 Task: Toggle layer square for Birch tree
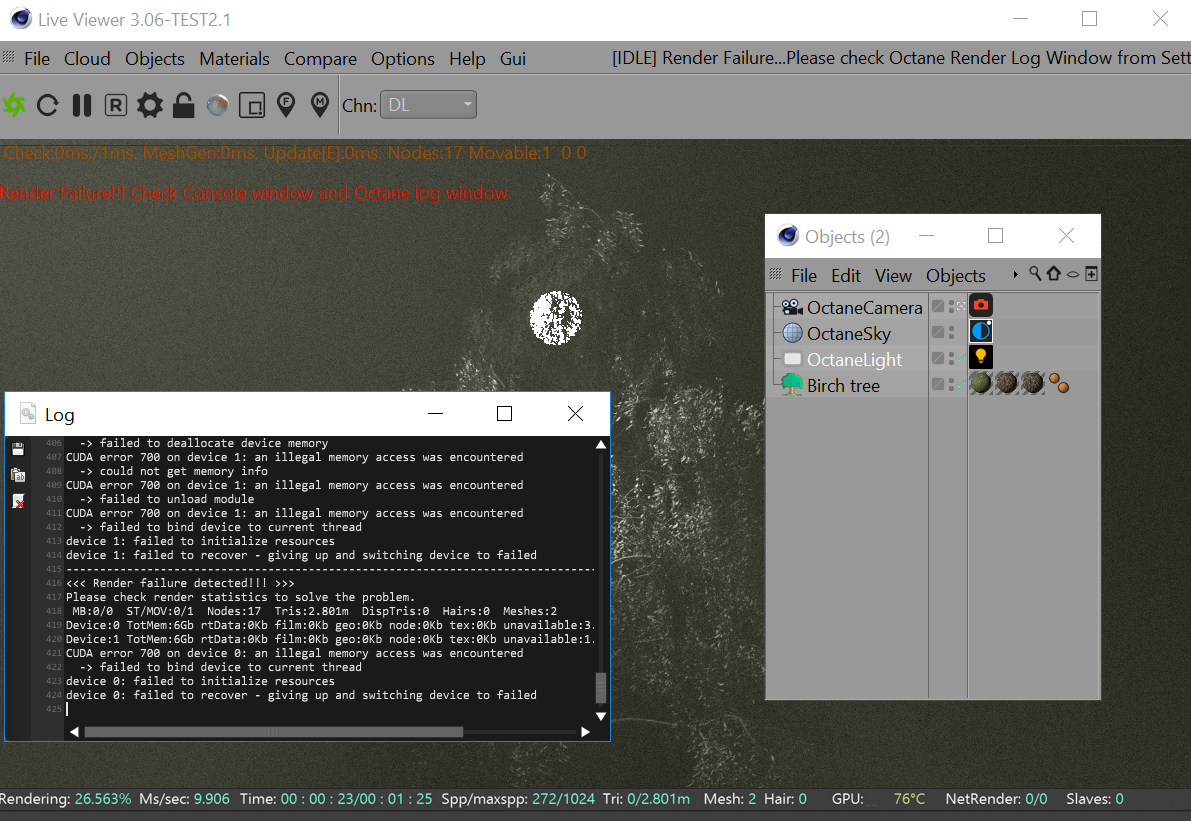point(938,384)
